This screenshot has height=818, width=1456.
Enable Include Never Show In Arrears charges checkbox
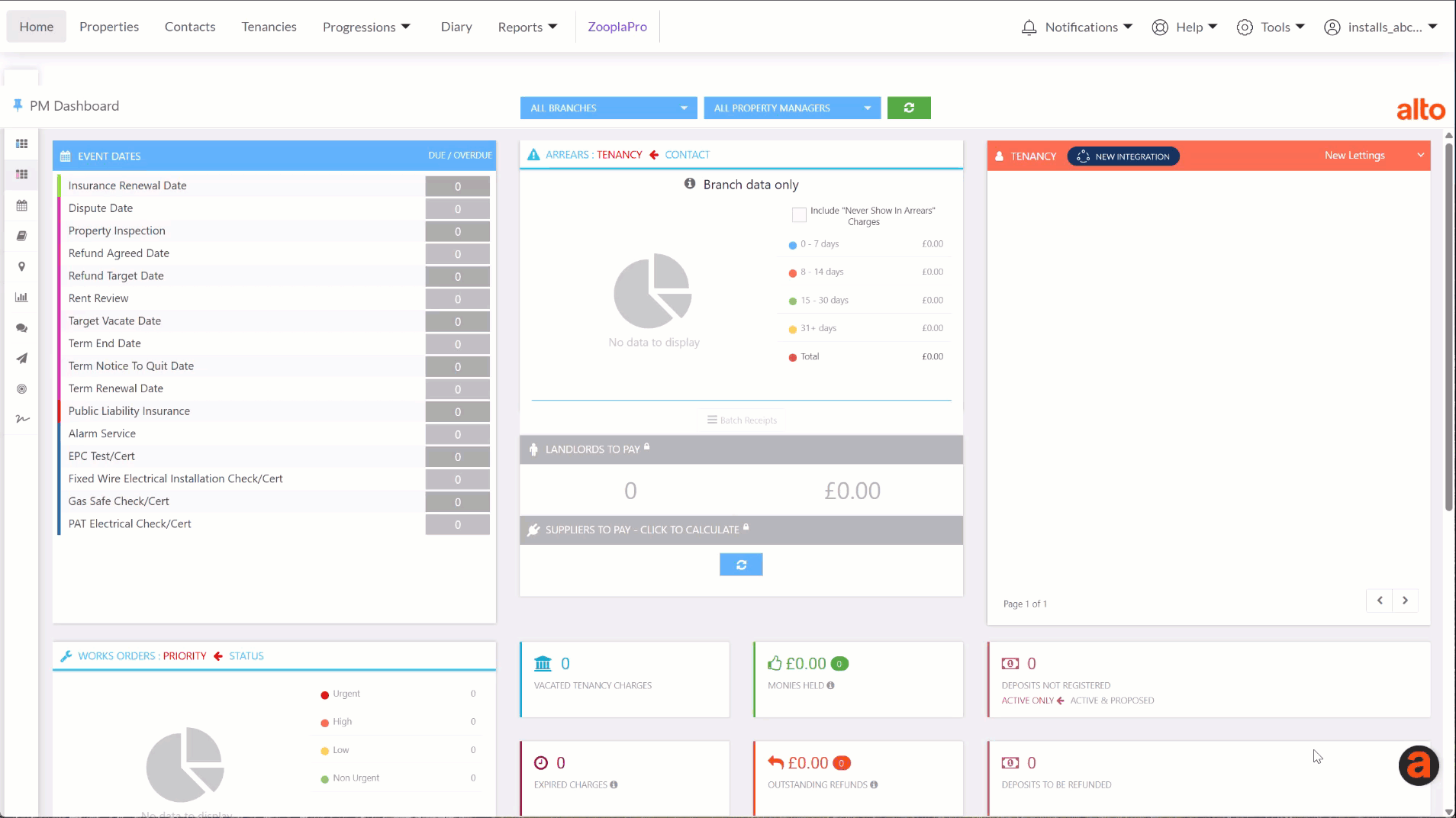coord(799,215)
